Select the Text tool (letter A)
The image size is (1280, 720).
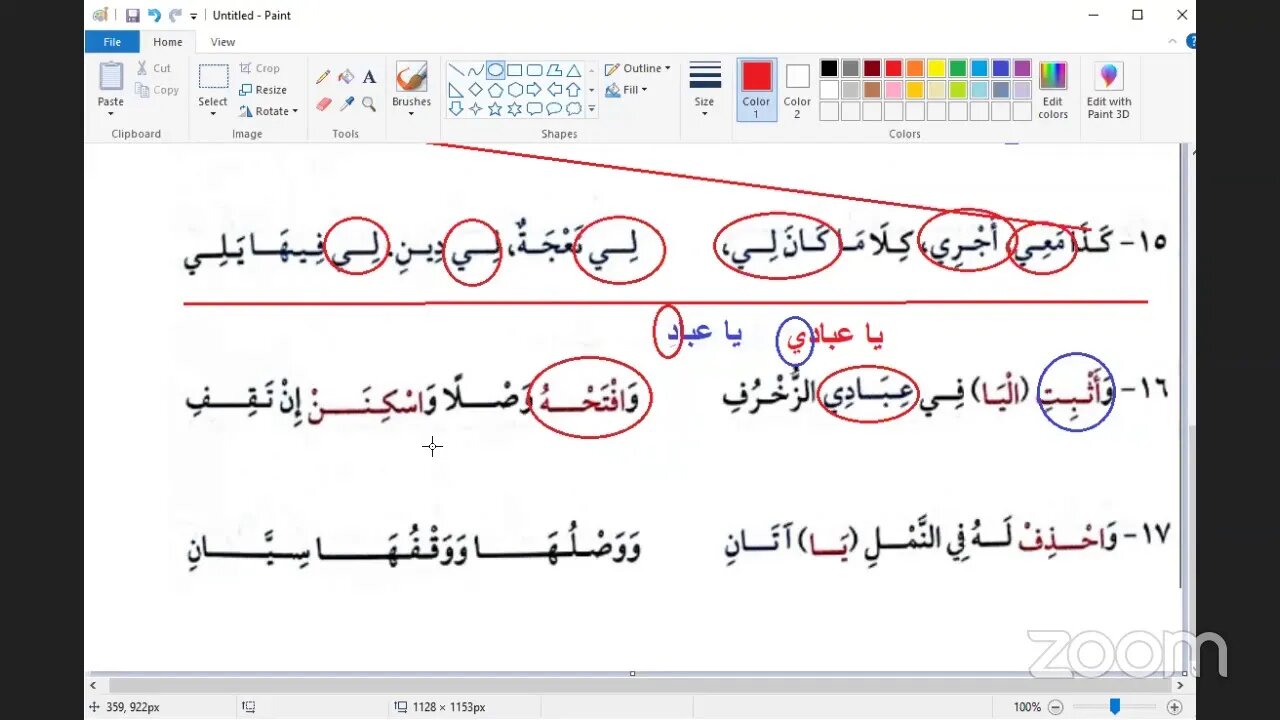(x=369, y=77)
